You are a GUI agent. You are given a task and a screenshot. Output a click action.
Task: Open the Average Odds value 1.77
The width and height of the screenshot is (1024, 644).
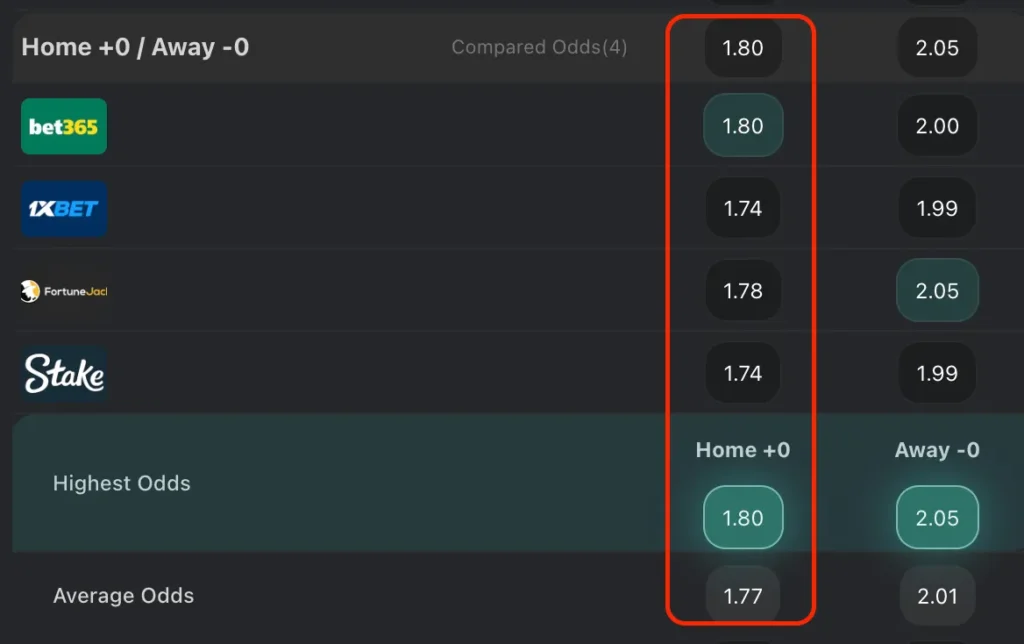pos(743,595)
